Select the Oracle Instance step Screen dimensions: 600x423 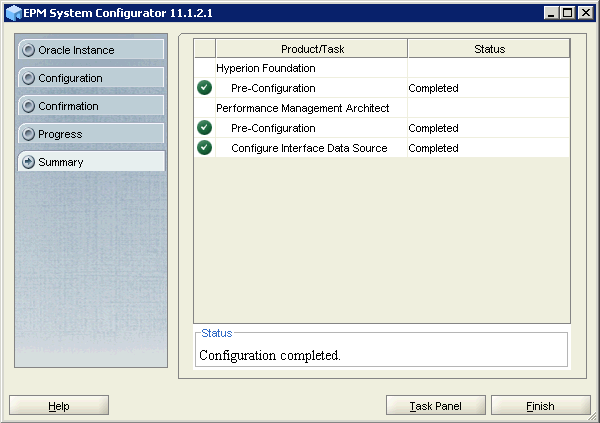tap(91, 50)
